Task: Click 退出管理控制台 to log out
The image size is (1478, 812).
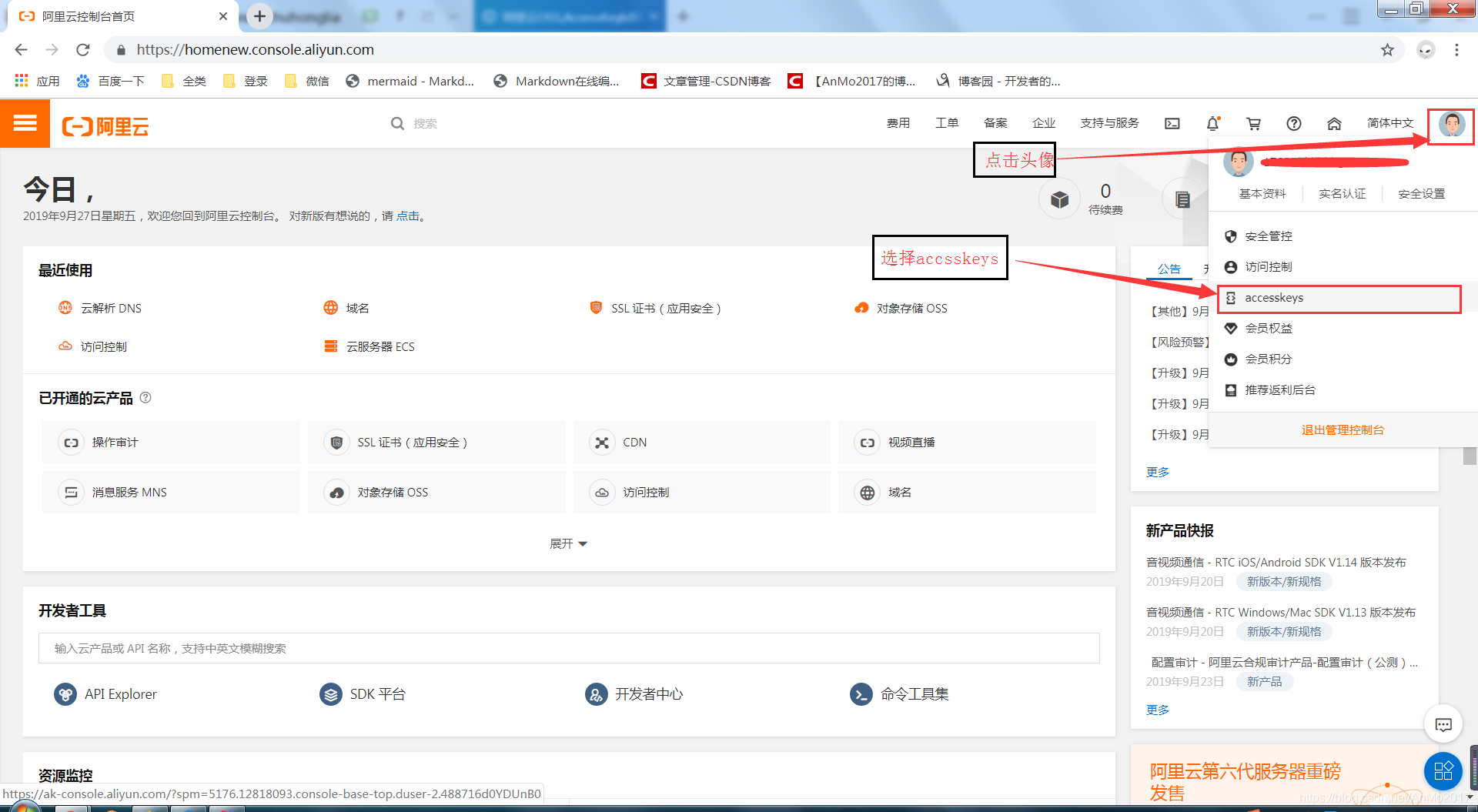Action: coord(1343,430)
